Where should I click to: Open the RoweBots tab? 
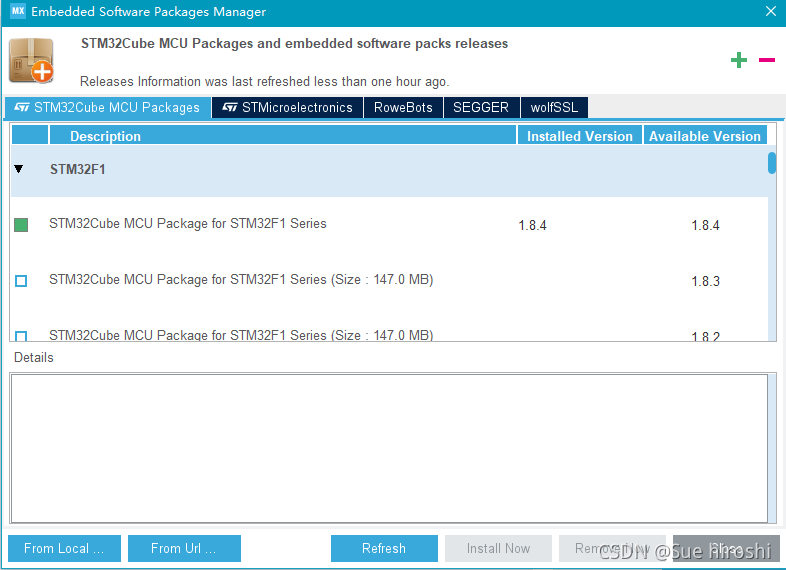coord(403,107)
